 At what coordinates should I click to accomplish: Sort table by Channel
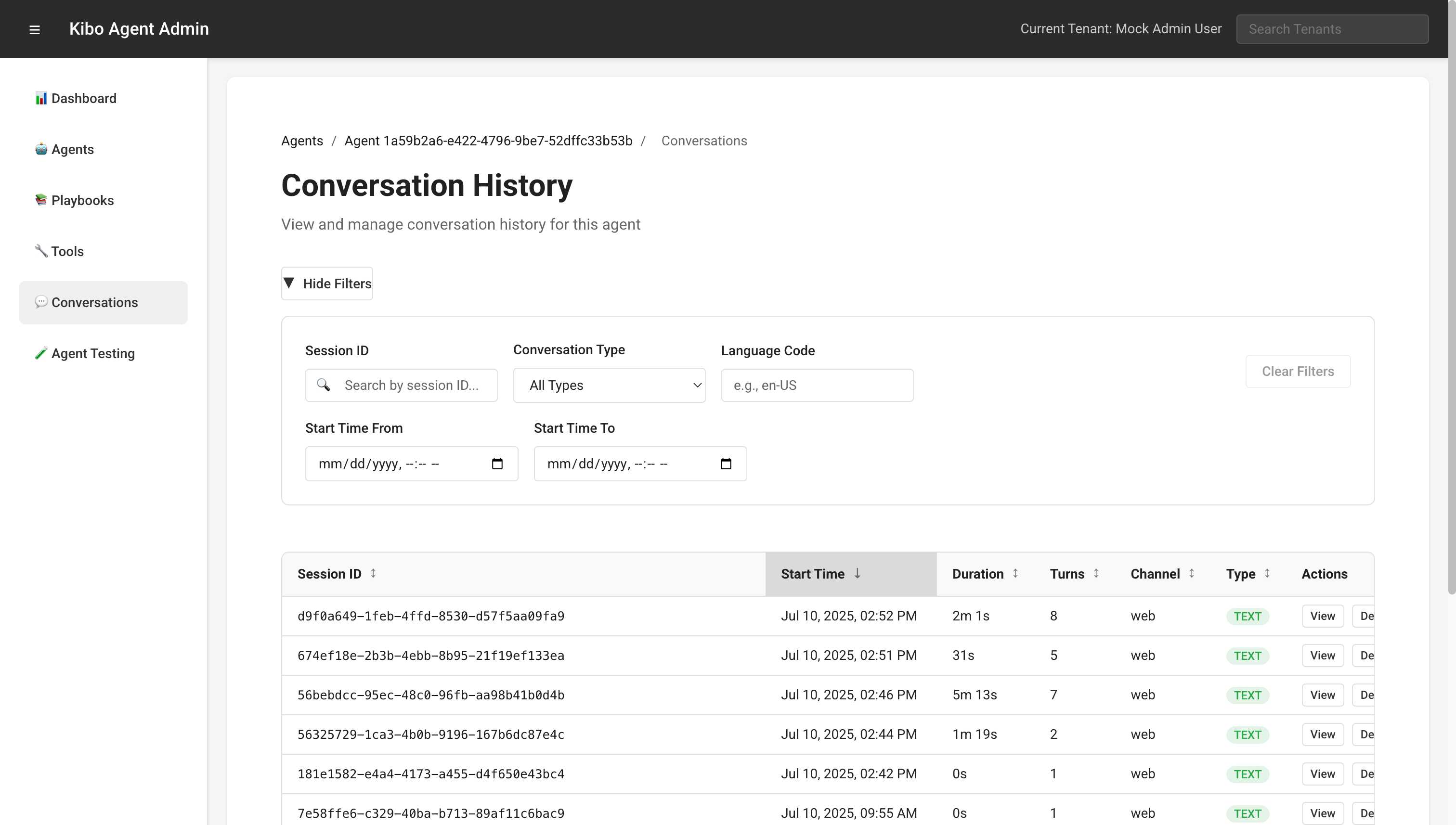[x=1162, y=574]
